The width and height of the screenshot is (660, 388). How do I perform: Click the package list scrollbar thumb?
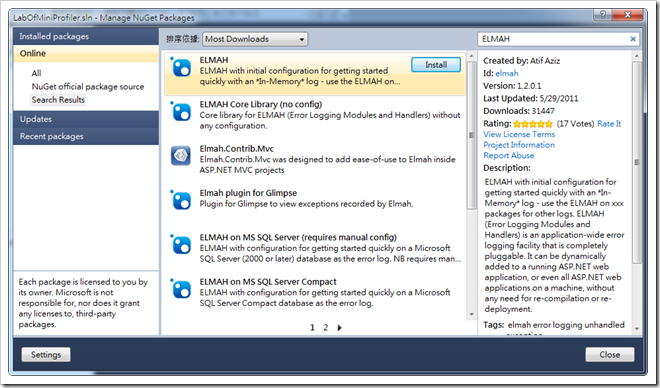click(x=471, y=135)
